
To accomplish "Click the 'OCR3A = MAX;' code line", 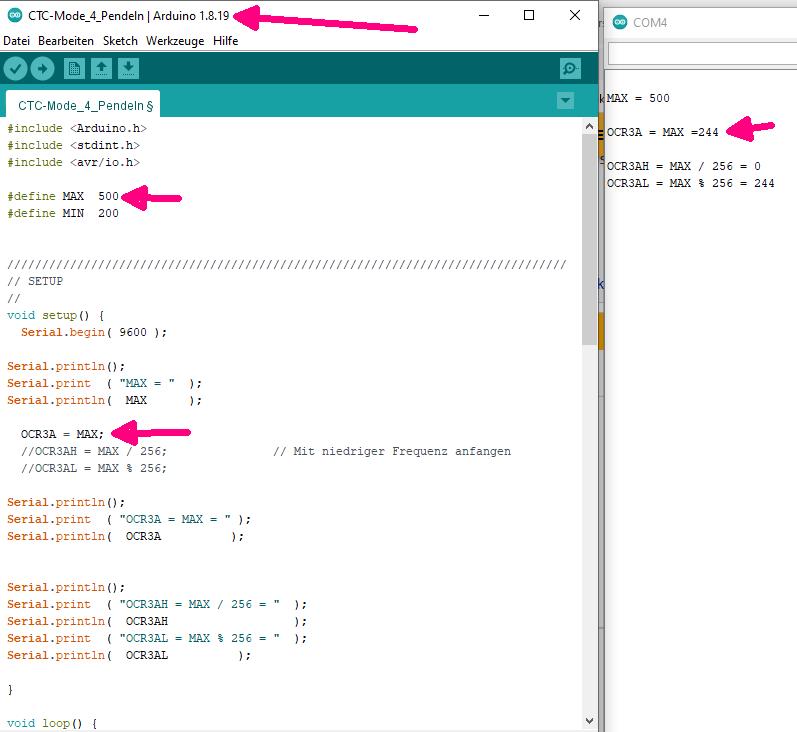I will pos(62,434).
